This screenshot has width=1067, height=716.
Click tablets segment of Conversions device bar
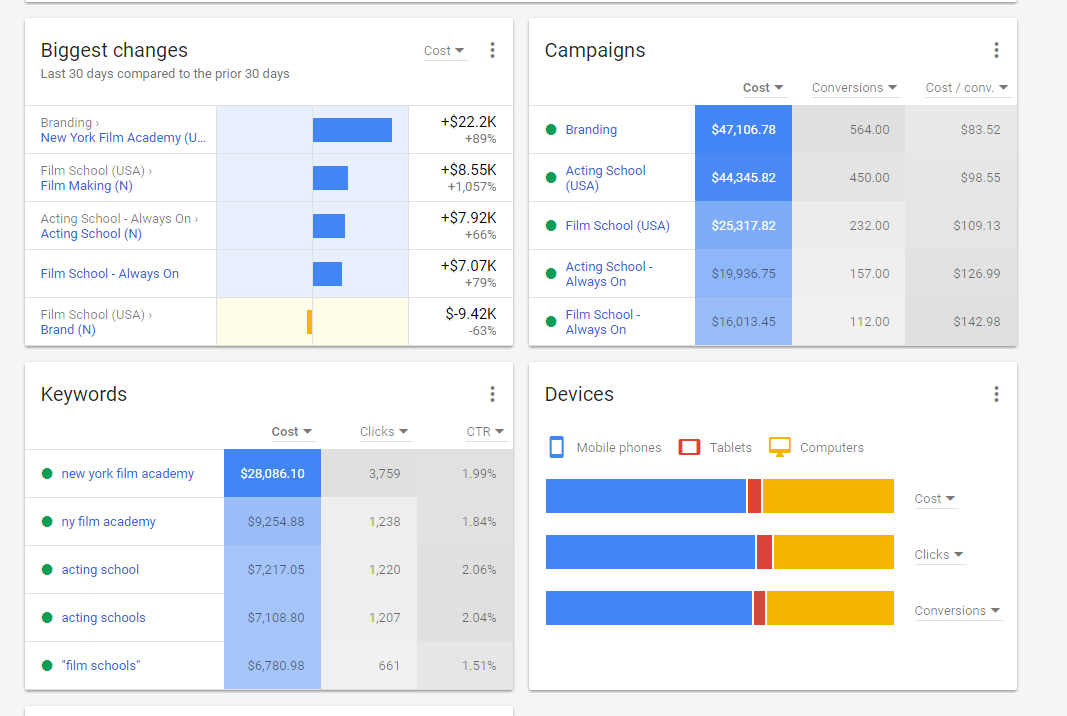pyautogui.click(x=759, y=608)
